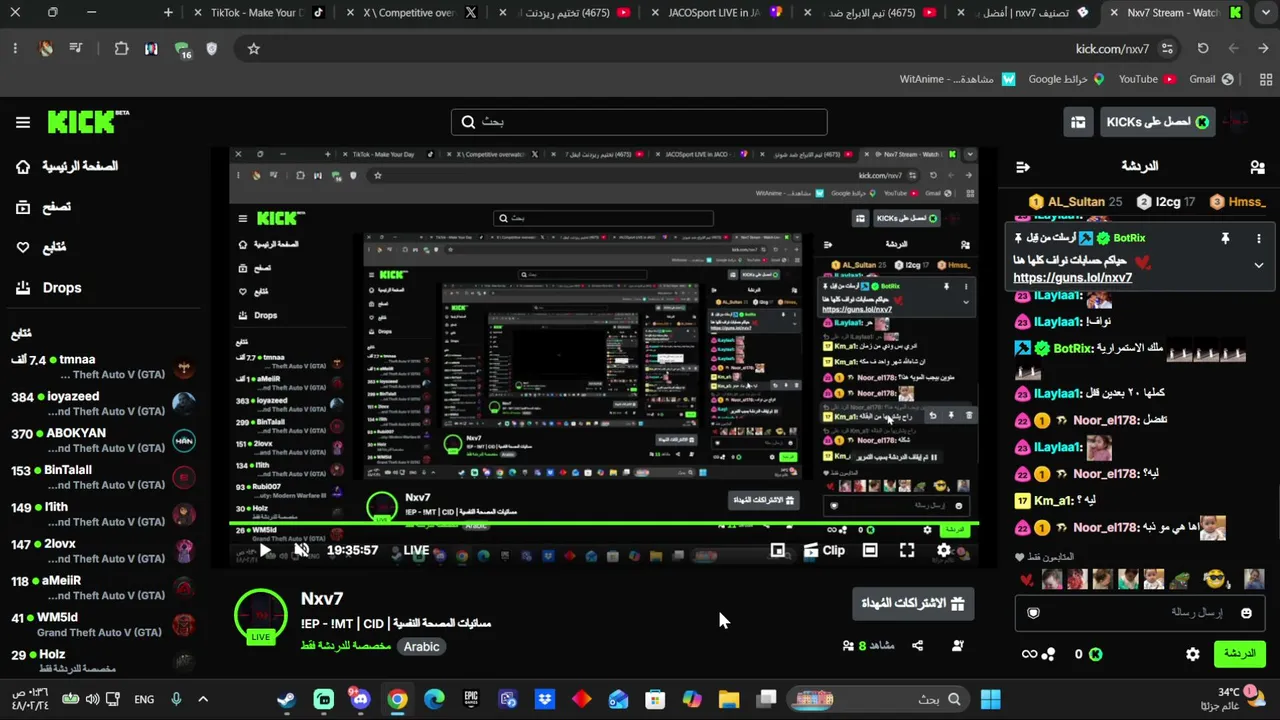The width and height of the screenshot is (1280, 720).
Task: Open the emoji picker in chat box
Action: coord(1246,613)
